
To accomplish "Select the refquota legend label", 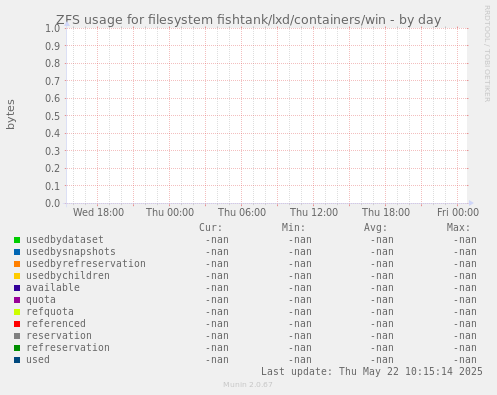I will pyautogui.click(x=50, y=312).
